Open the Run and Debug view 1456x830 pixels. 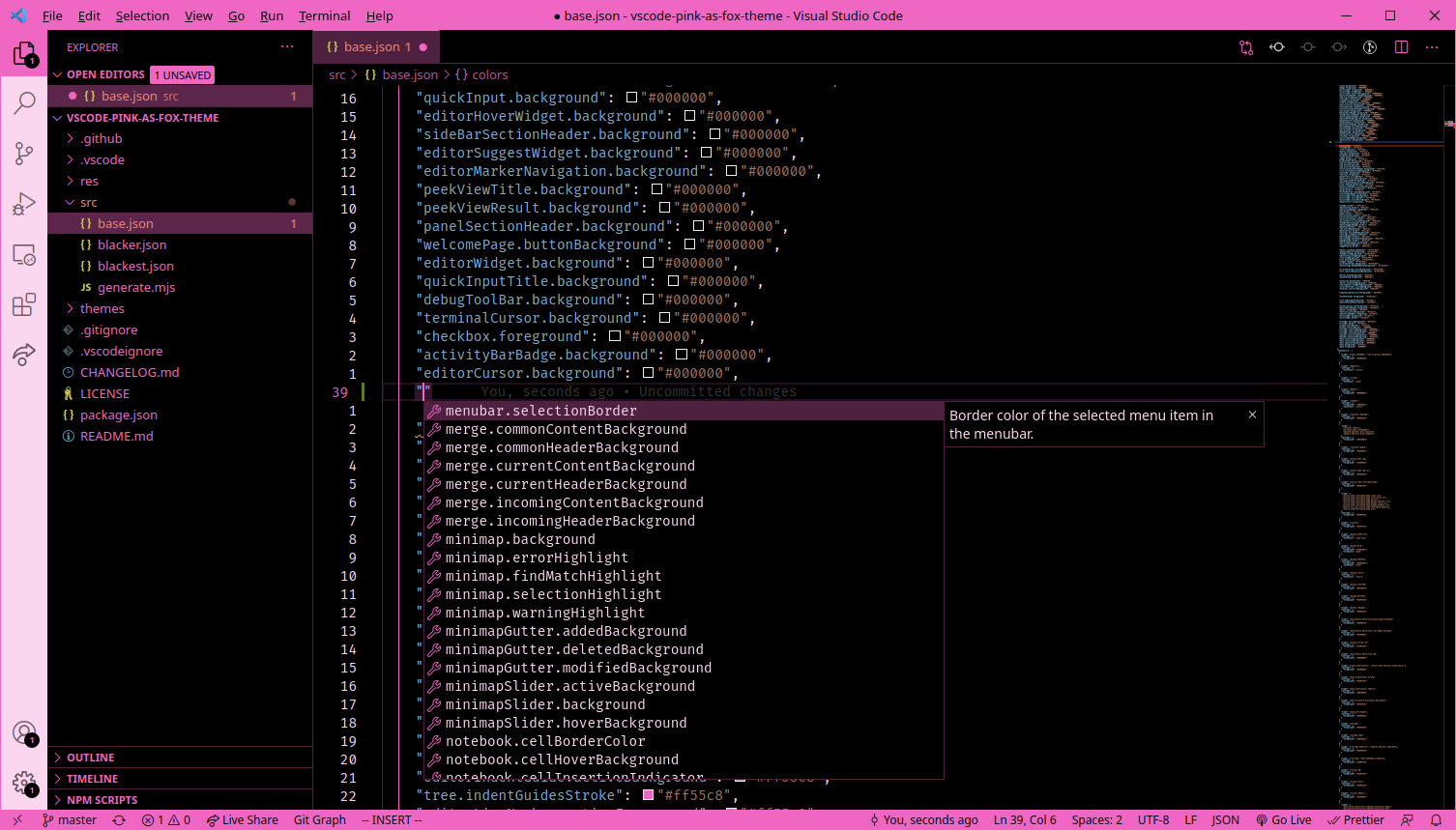click(x=24, y=204)
